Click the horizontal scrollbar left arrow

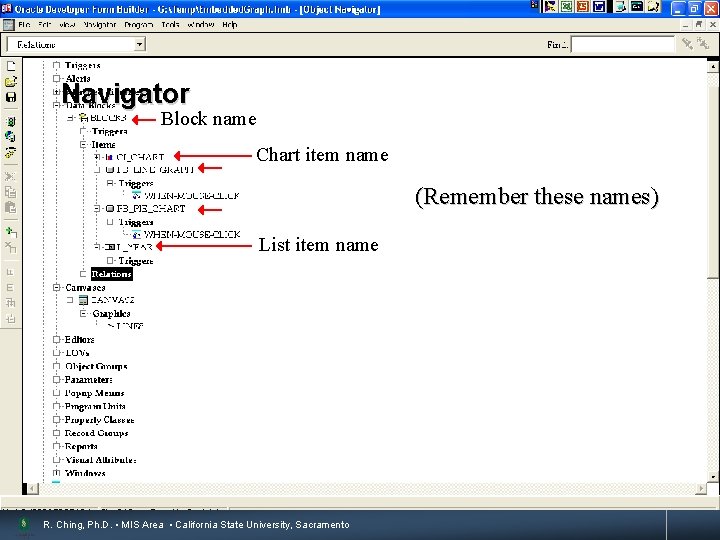click(x=32, y=489)
